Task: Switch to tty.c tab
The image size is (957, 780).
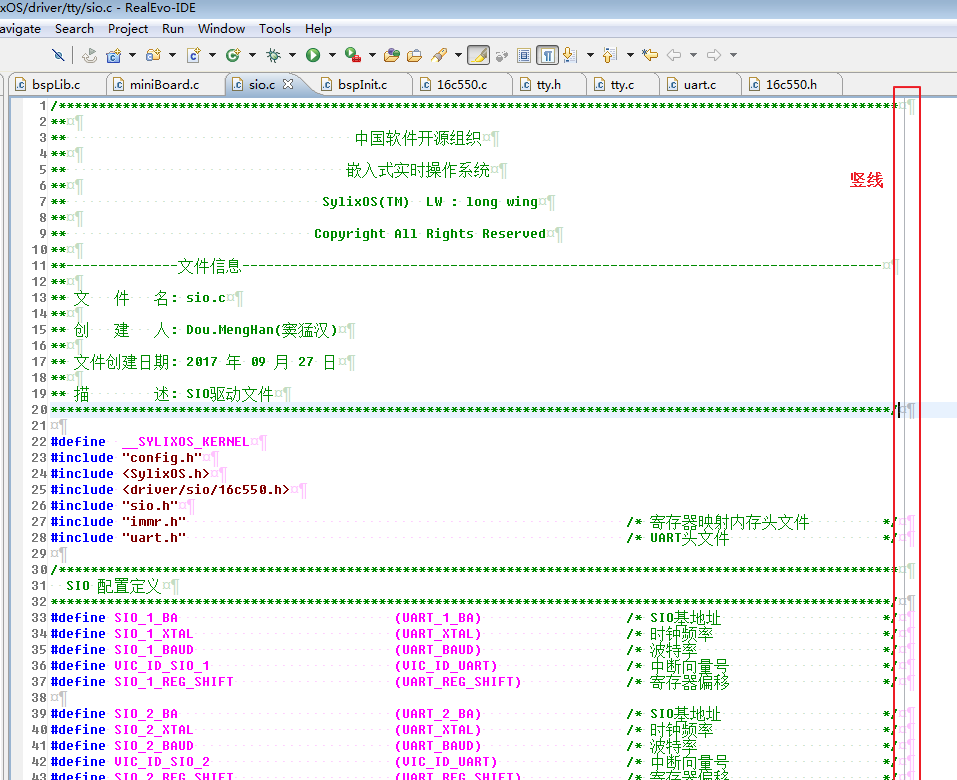Action: point(622,85)
